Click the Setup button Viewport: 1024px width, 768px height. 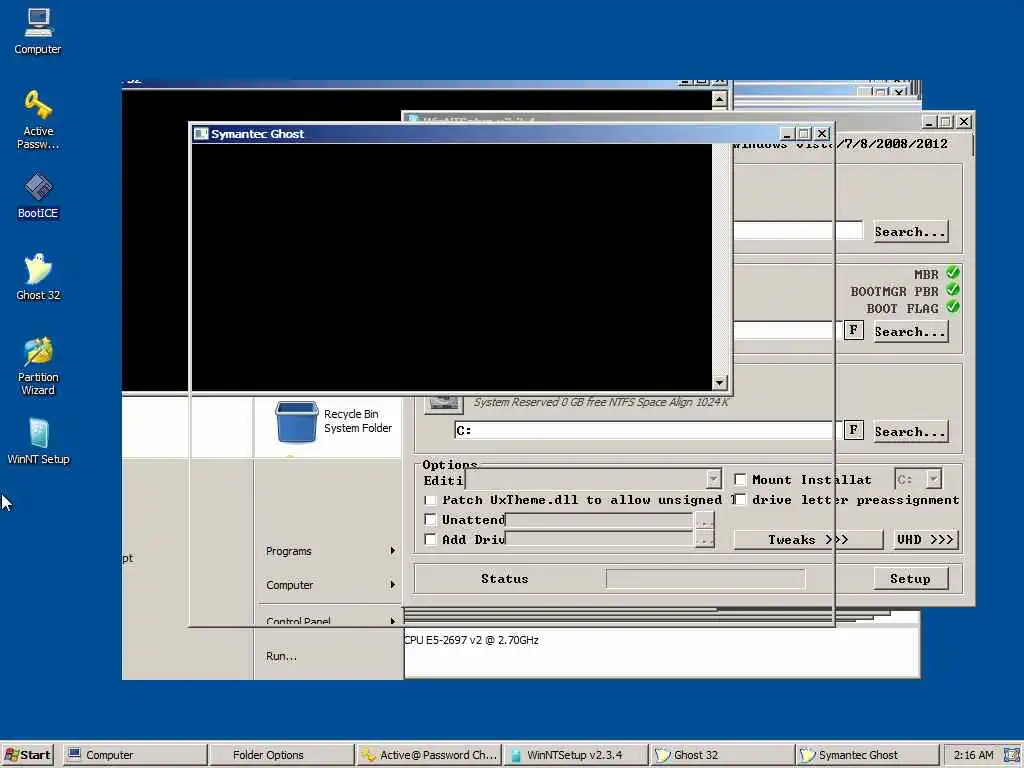point(910,579)
